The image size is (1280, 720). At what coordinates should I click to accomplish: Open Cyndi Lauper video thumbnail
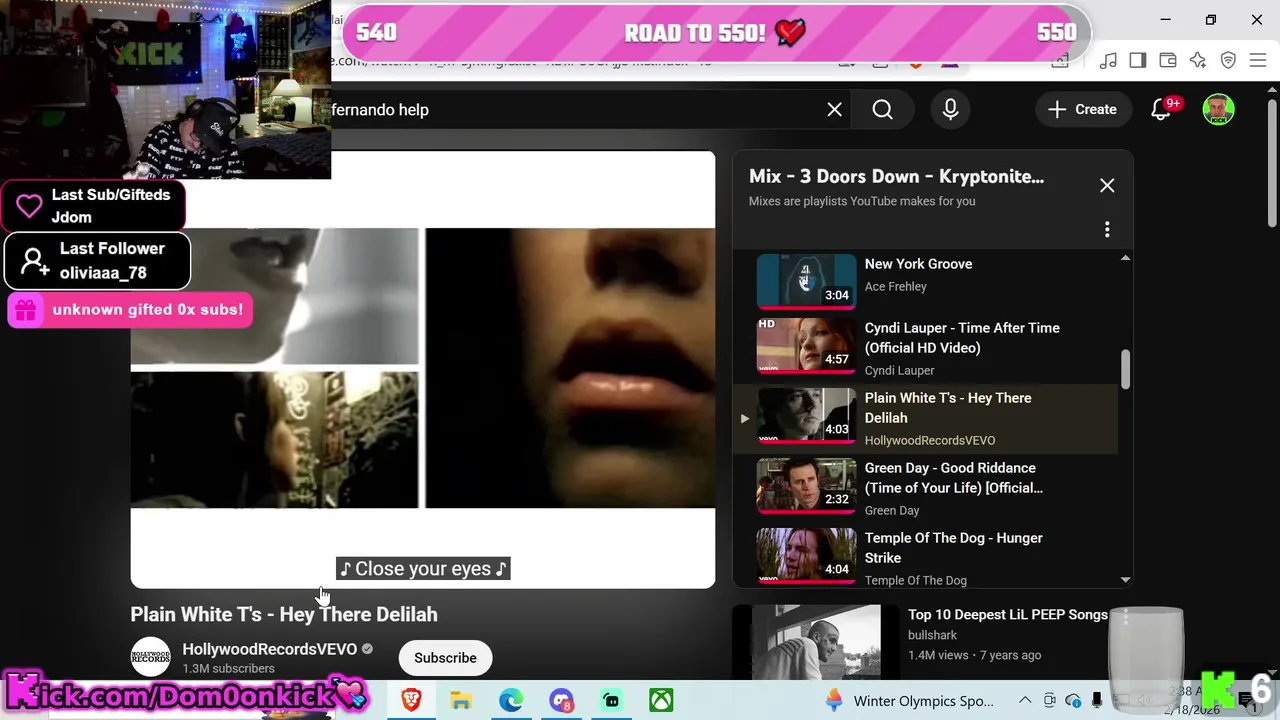point(806,345)
